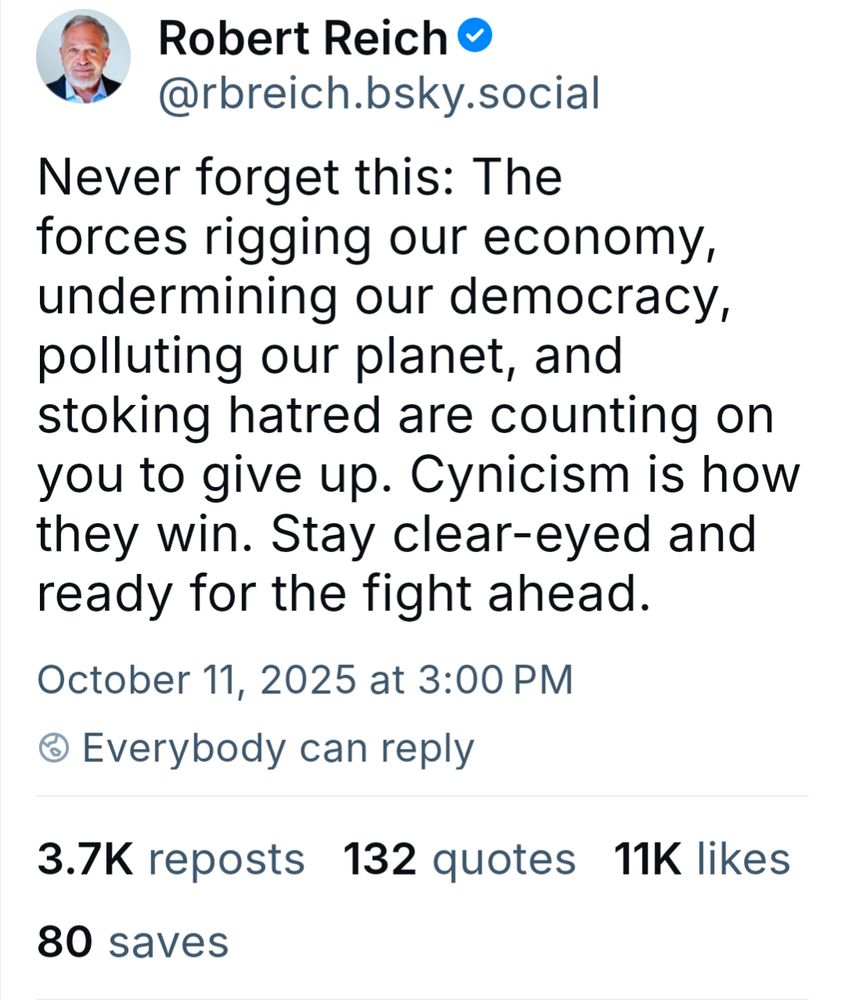Click the @rbreich.bsky.social handle
This screenshot has width=845, height=1000.
tap(379, 93)
